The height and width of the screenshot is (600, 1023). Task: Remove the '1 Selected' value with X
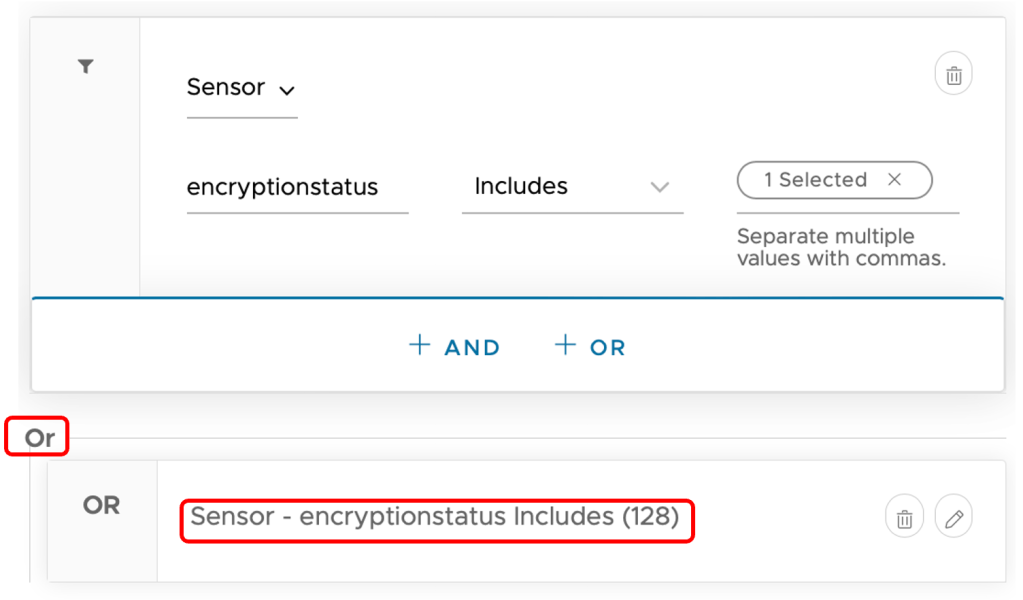point(895,180)
